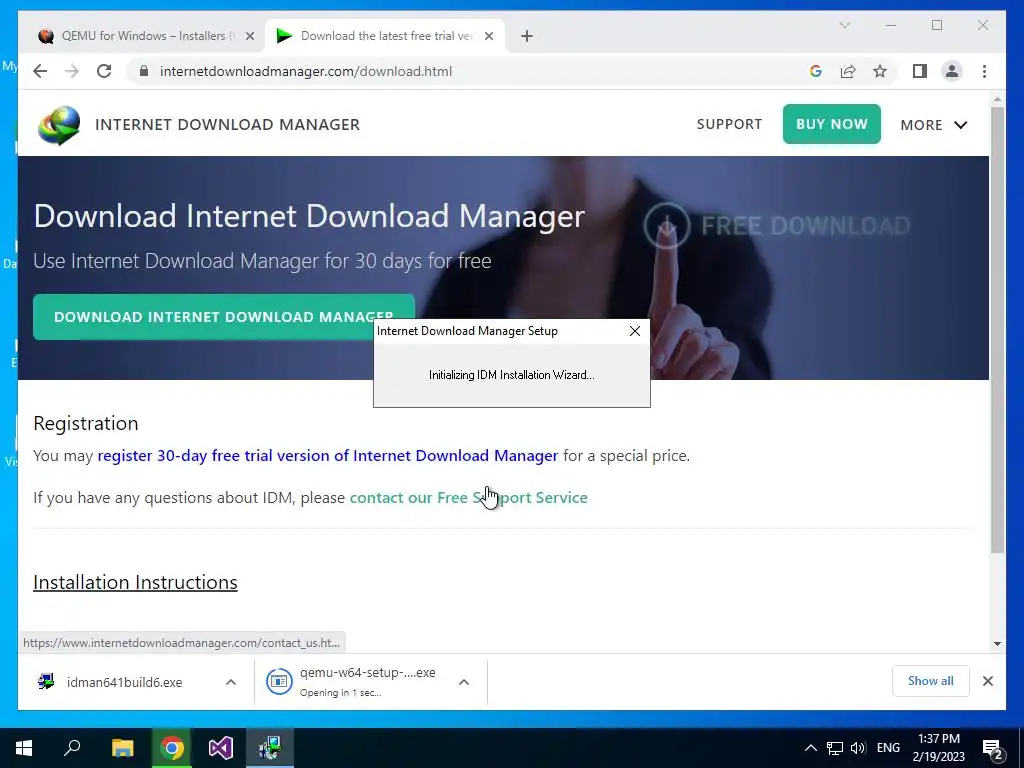Click the Registration heading text
Screen dimensions: 1024x768
(x=86, y=423)
